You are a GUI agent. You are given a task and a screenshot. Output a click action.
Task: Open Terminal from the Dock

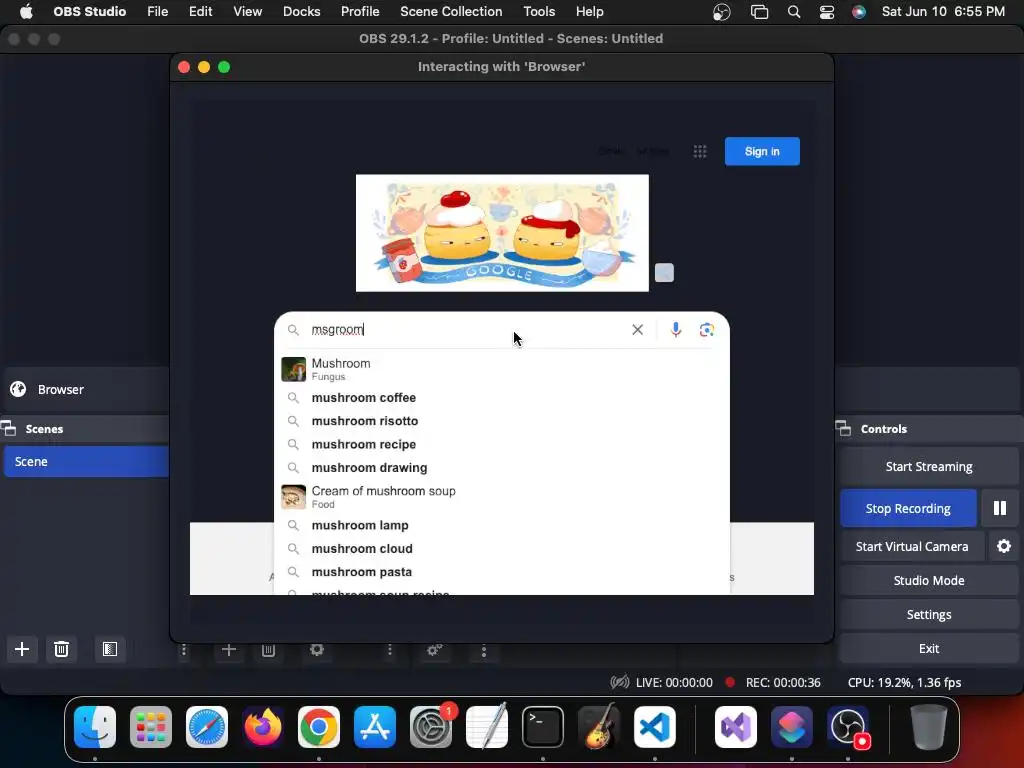click(543, 727)
